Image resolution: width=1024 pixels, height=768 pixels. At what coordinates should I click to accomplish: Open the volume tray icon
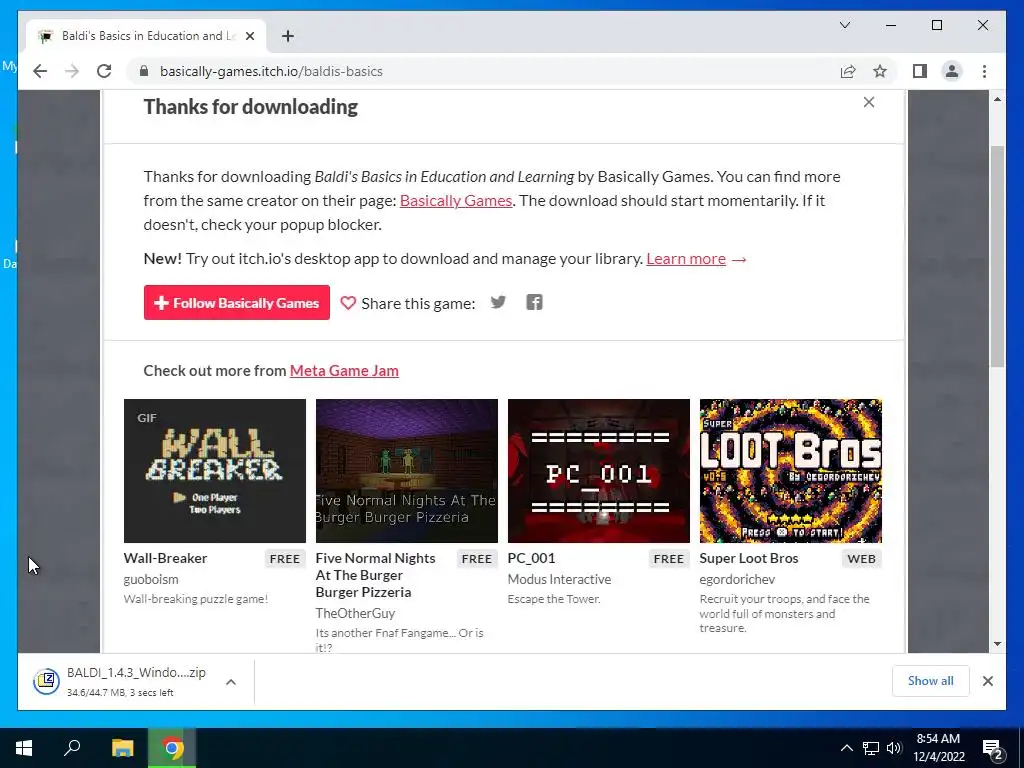(894, 748)
